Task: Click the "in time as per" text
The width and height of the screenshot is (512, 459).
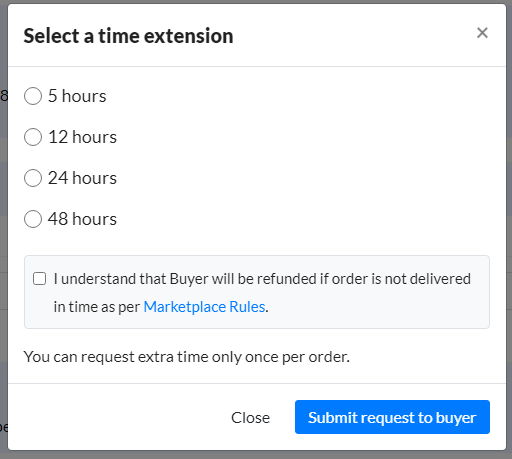Action: coord(97,307)
